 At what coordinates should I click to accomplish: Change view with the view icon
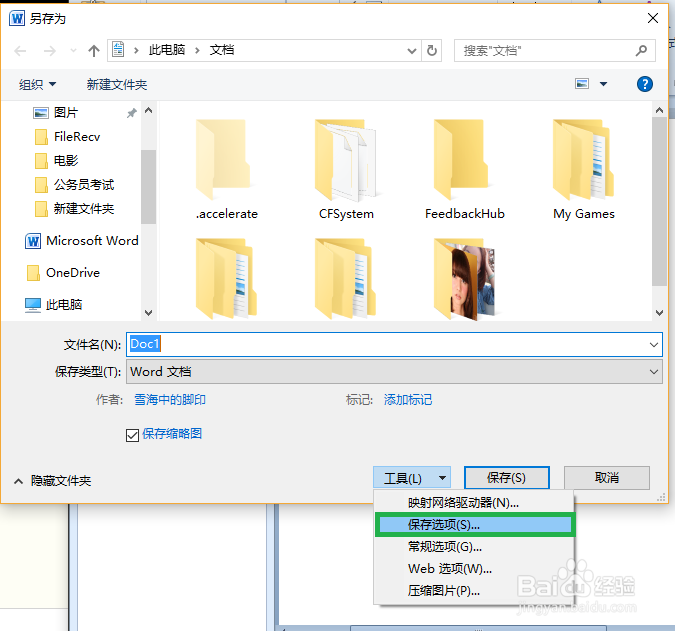pos(582,84)
